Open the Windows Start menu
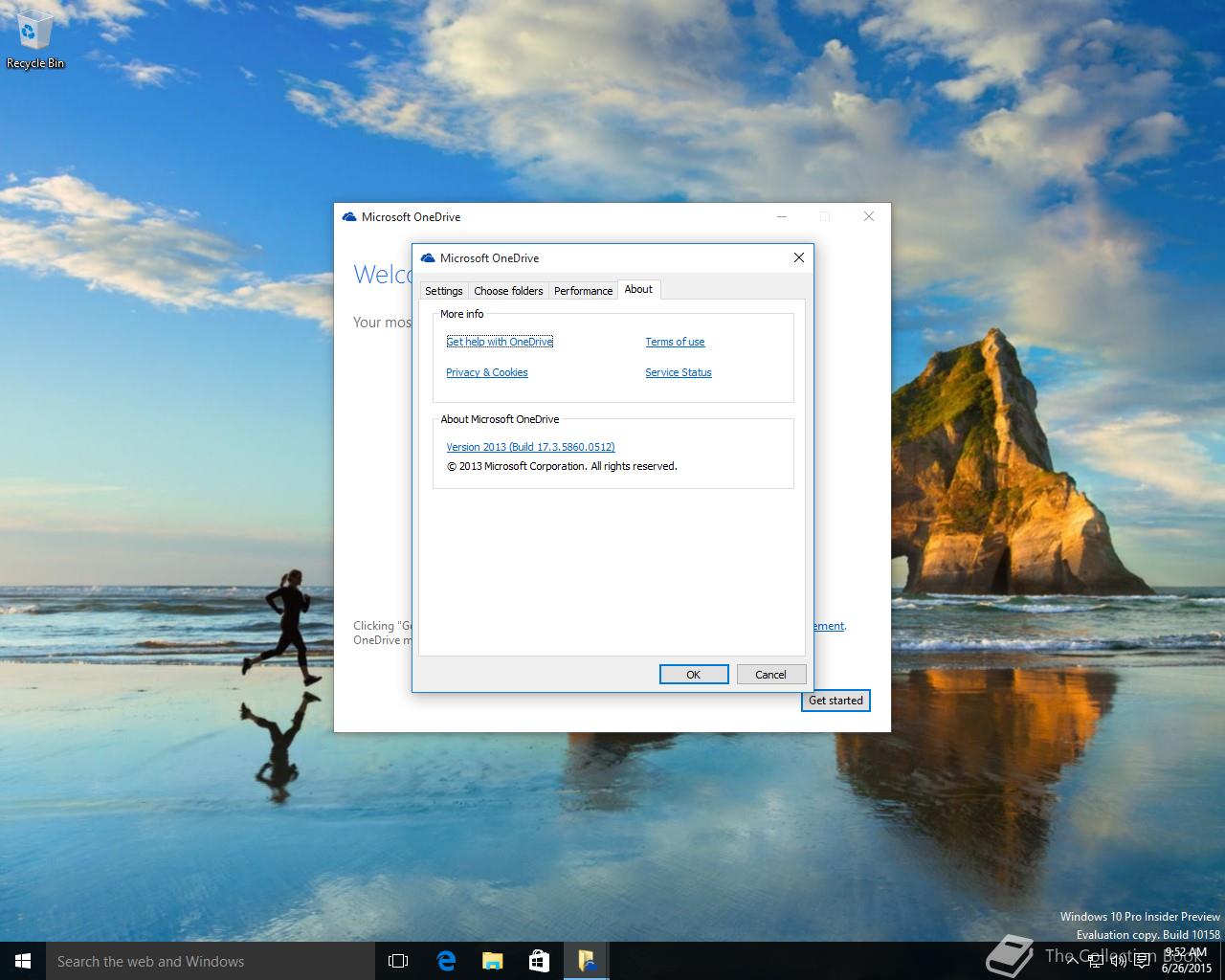Viewport: 1225px width, 980px height. point(23,961)
